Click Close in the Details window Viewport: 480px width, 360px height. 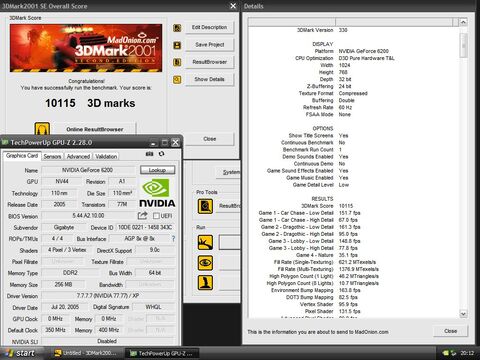tap(450, 331)
